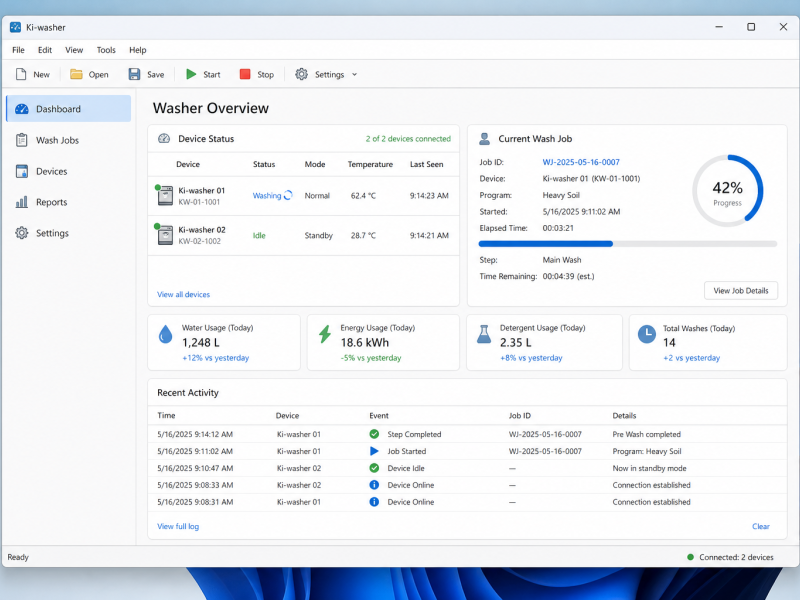Click the clock icon in Total Washes
This screenshot has height=600, width=800.
[x=647, y=334]
